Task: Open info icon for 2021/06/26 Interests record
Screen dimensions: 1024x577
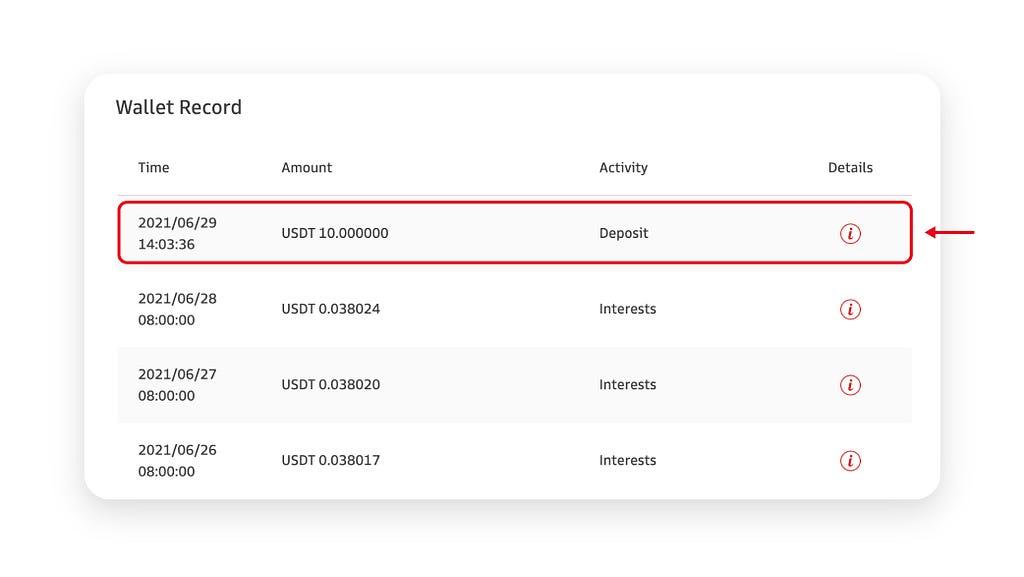Action: click(850, 460)
